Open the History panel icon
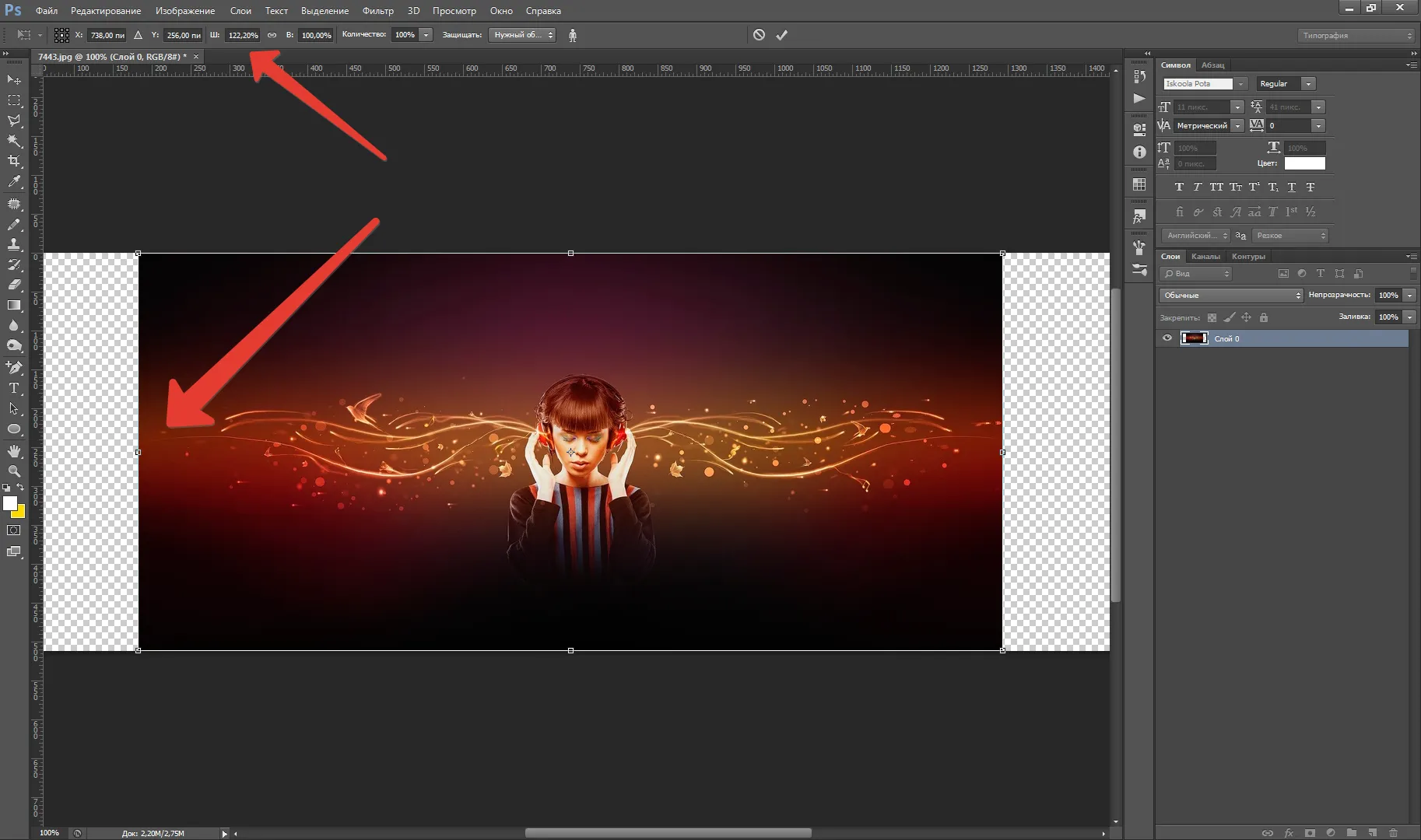This screenshot has width=1421, height=840. point(1139,76)
